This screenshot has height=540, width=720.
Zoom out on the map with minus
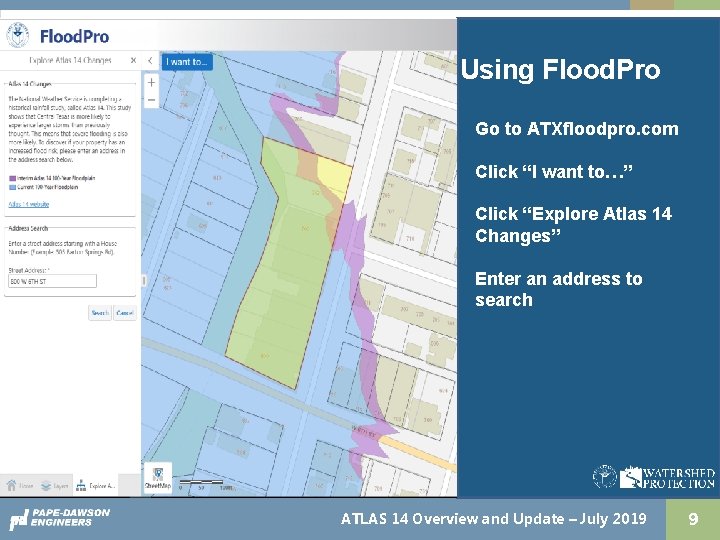[x=151, y=100]
